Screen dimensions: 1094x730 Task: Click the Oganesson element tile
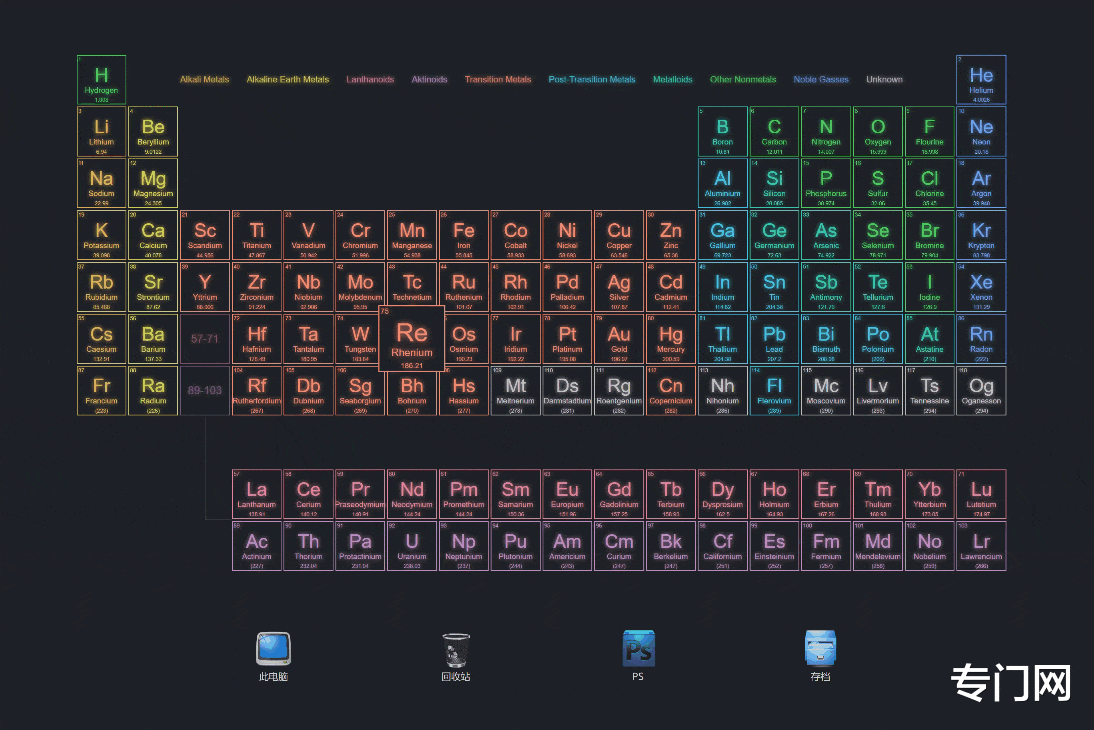pyautogui.click(x=981, y=390)
